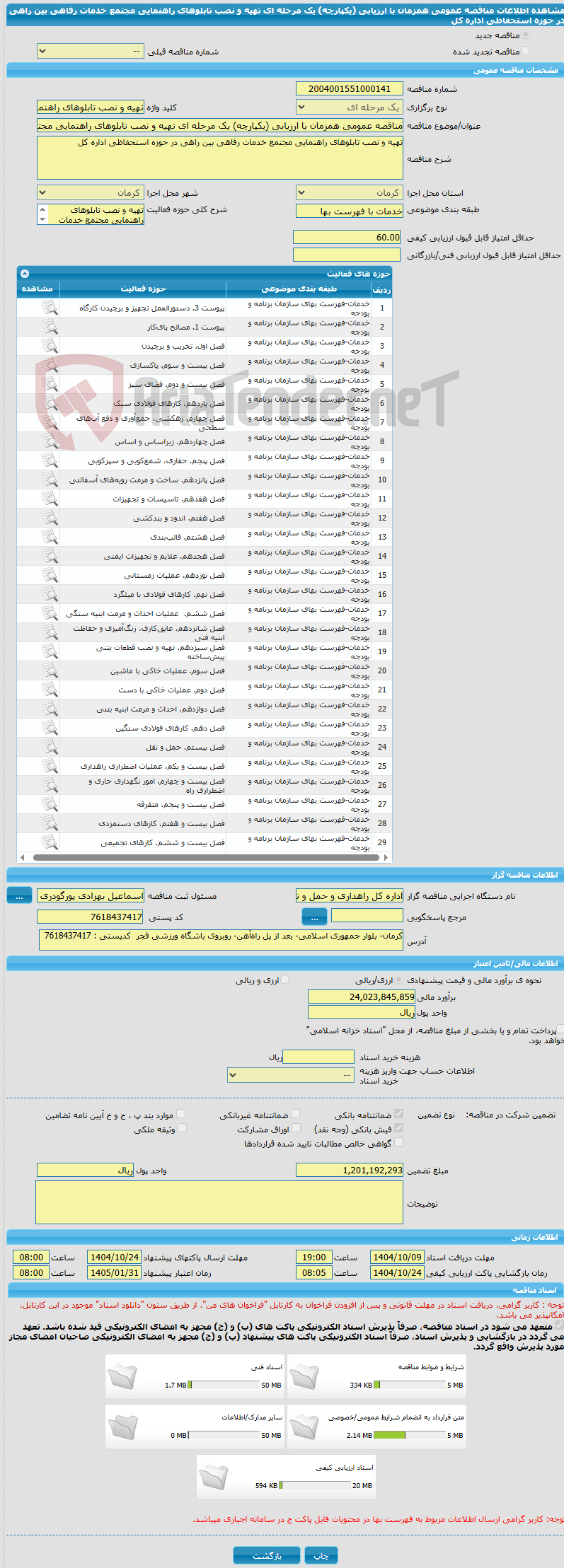Image resolution: width=564 pixels, height=1568 pixels.
Task: Click ellipsis button next to مسئول ثبت مناقصه
Action: pyautogui.click(x=19, y=895)
